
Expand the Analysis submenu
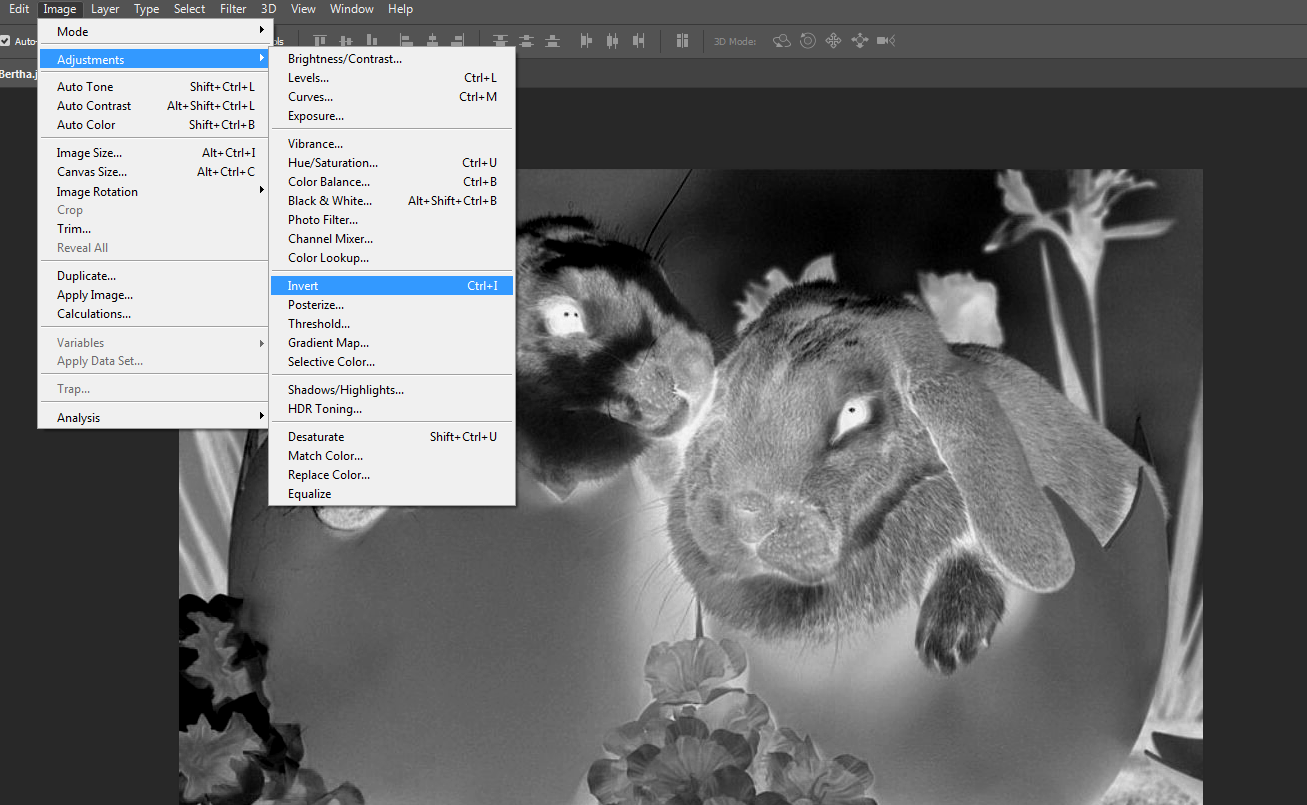(x=151, y=417)
